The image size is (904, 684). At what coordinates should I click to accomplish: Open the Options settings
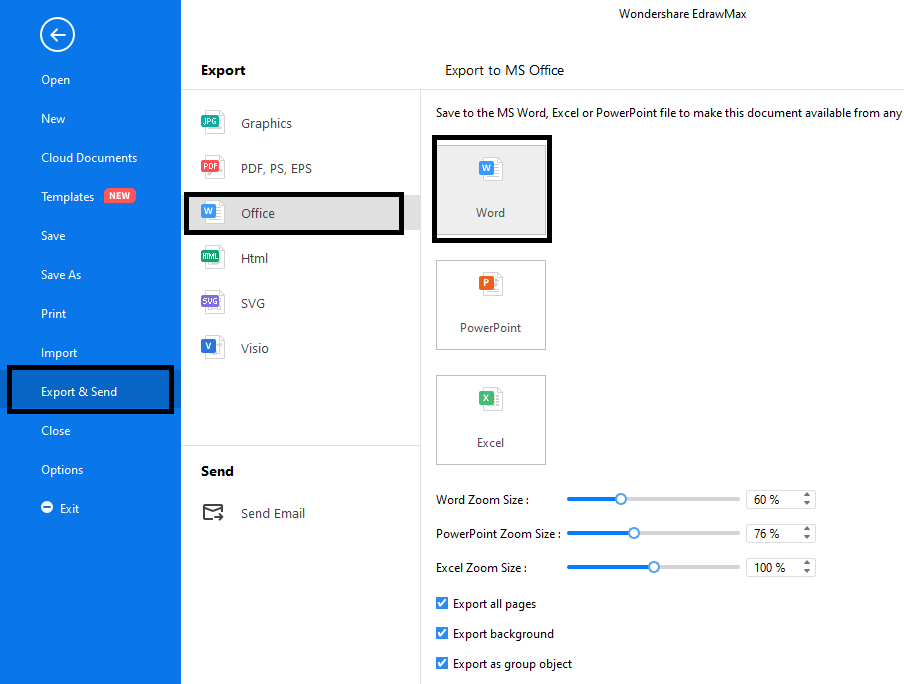[62, 470]
